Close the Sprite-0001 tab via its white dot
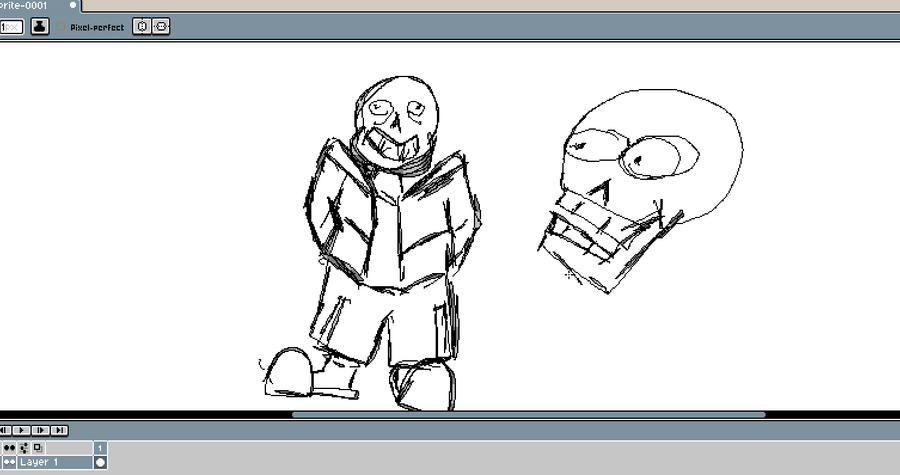 tap(73, 5)
